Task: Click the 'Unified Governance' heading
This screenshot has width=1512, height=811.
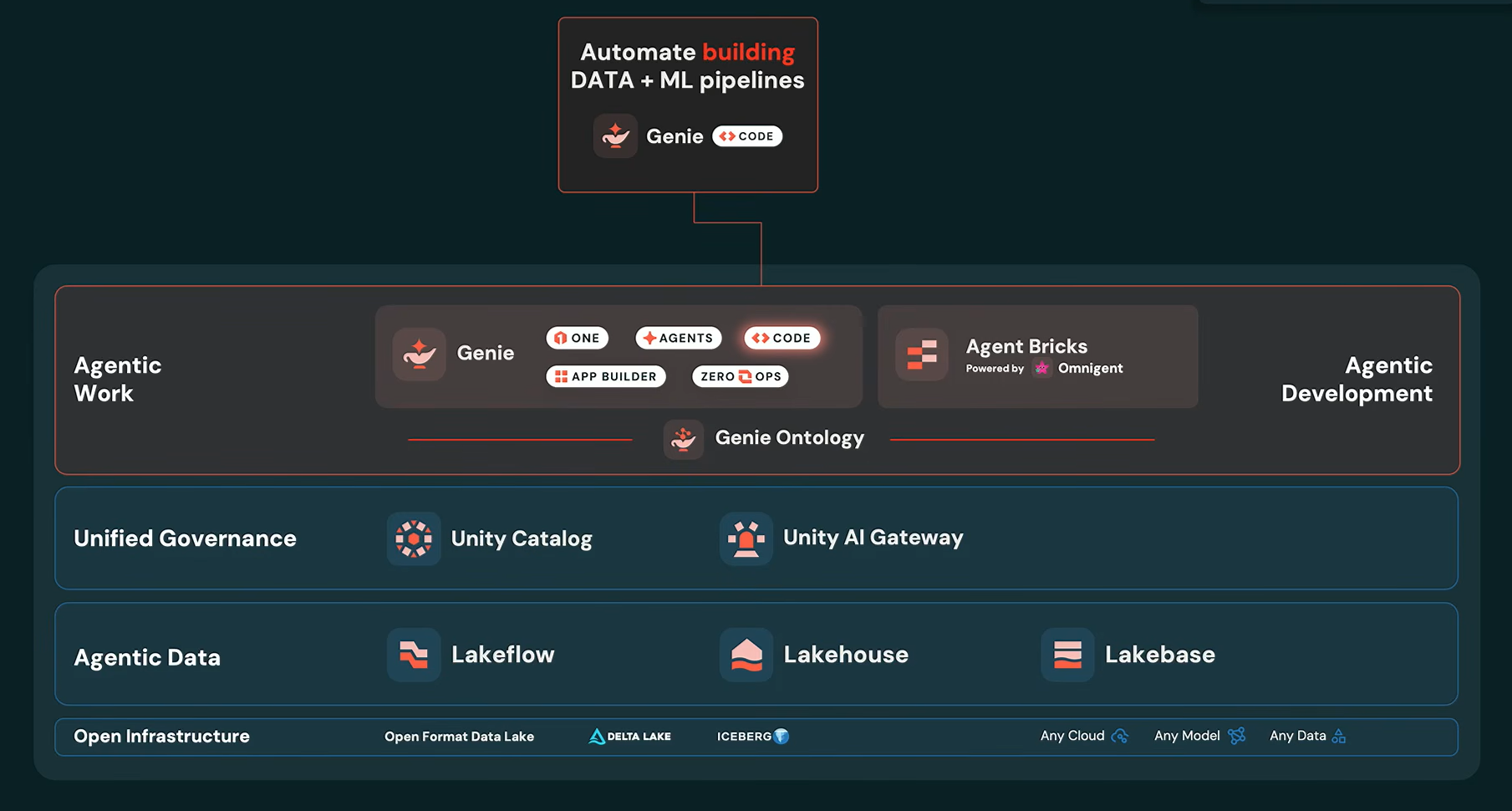Action: [185, 538]
